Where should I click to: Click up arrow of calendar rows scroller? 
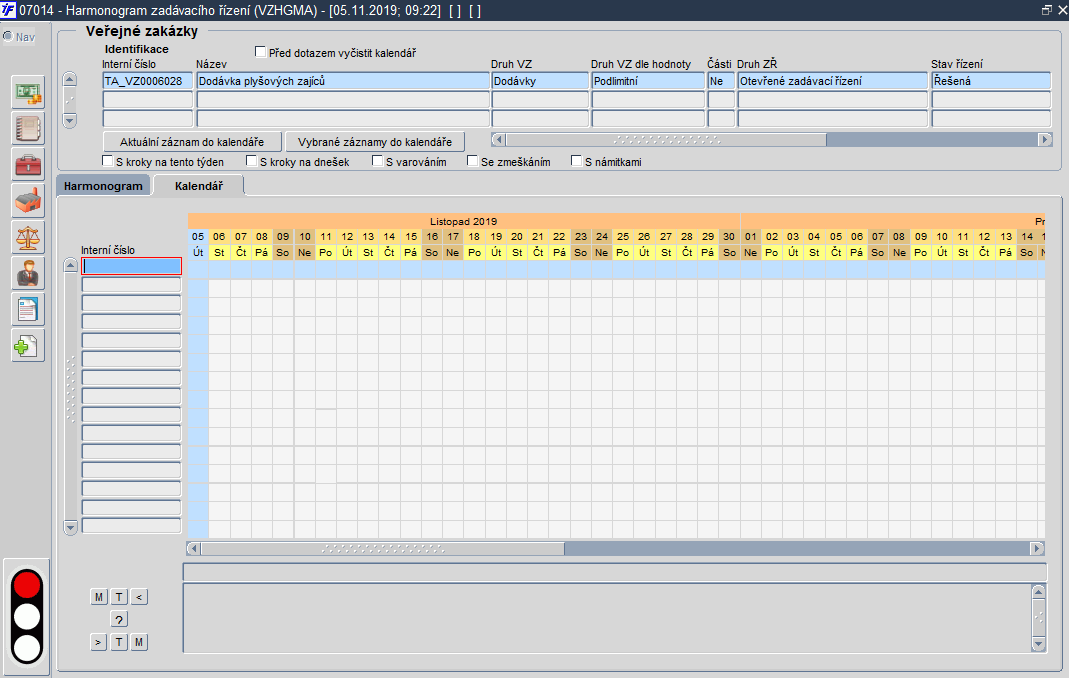click(70, 265)
